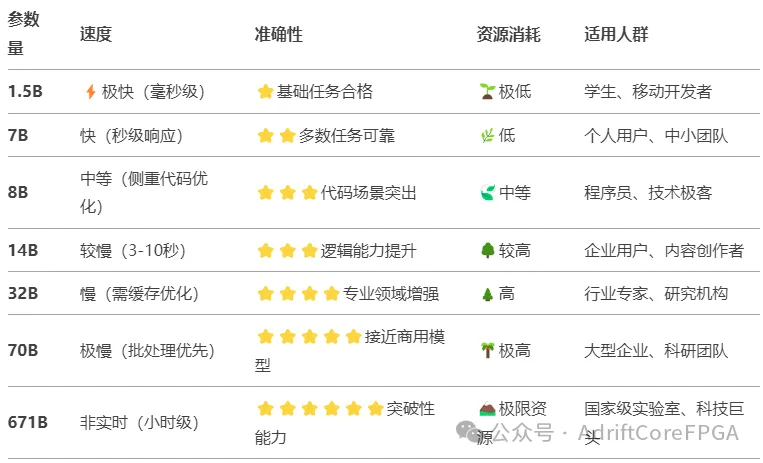The height and width of the screenshot is (463, 763).
Task: Click the 资源消耗 column header
Action: click(x=509, y=35)
